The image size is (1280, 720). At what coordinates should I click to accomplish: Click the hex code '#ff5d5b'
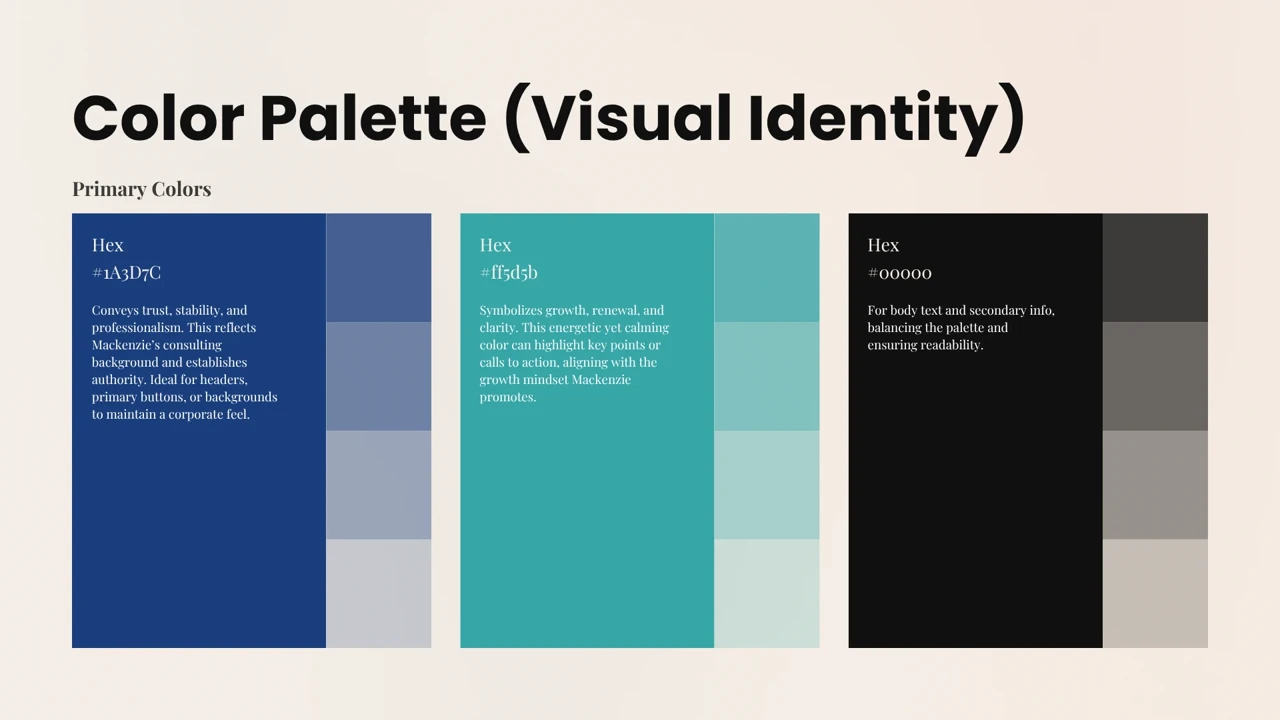[x=509, y=272]
